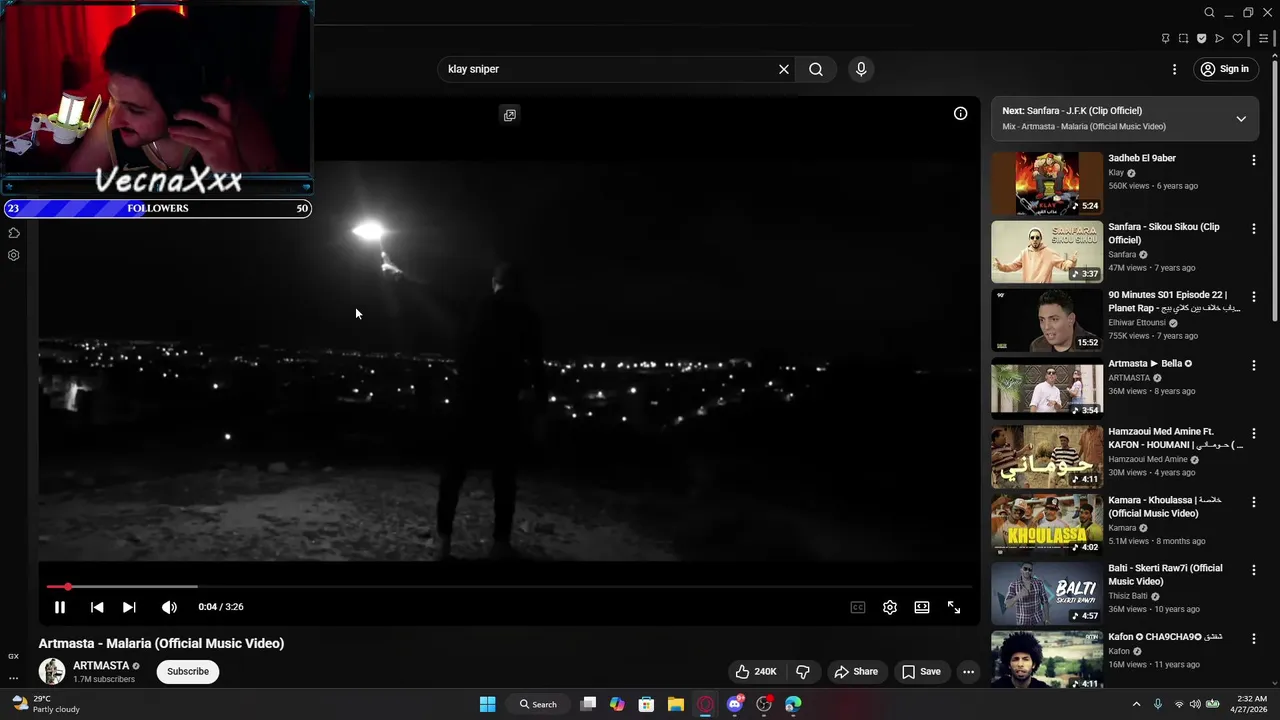1280x720 pixels.
Task: Open the taskbar Search box
Action: (x=538, y=704)
